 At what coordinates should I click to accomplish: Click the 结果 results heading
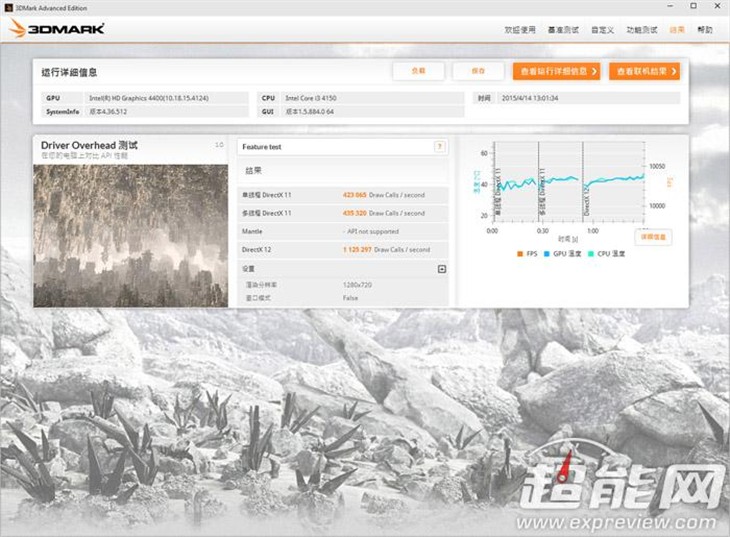tap(253, 171)
